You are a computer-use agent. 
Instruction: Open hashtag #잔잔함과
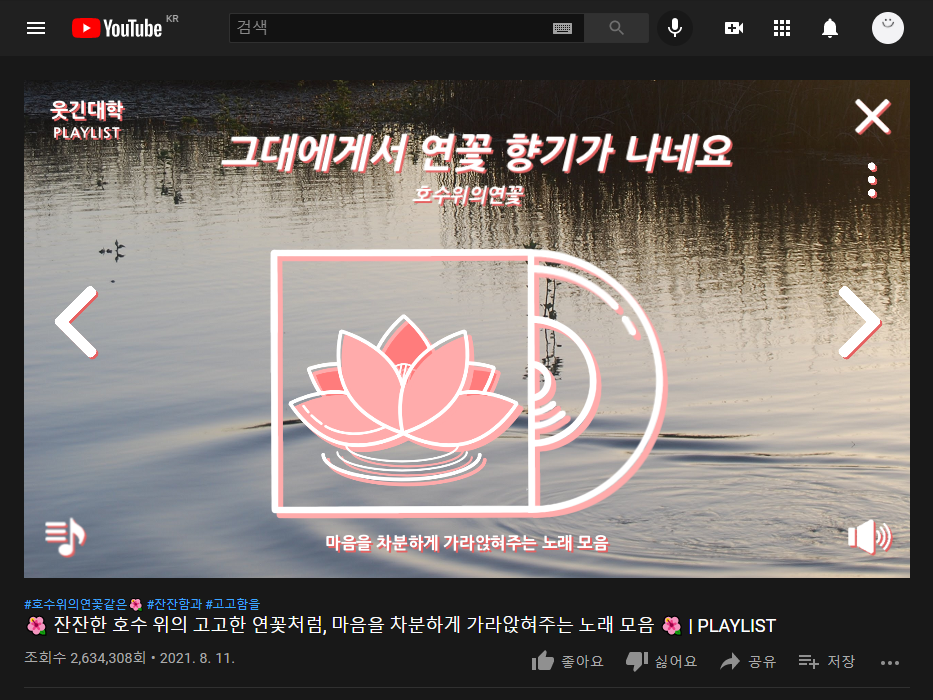coord(174,605)
